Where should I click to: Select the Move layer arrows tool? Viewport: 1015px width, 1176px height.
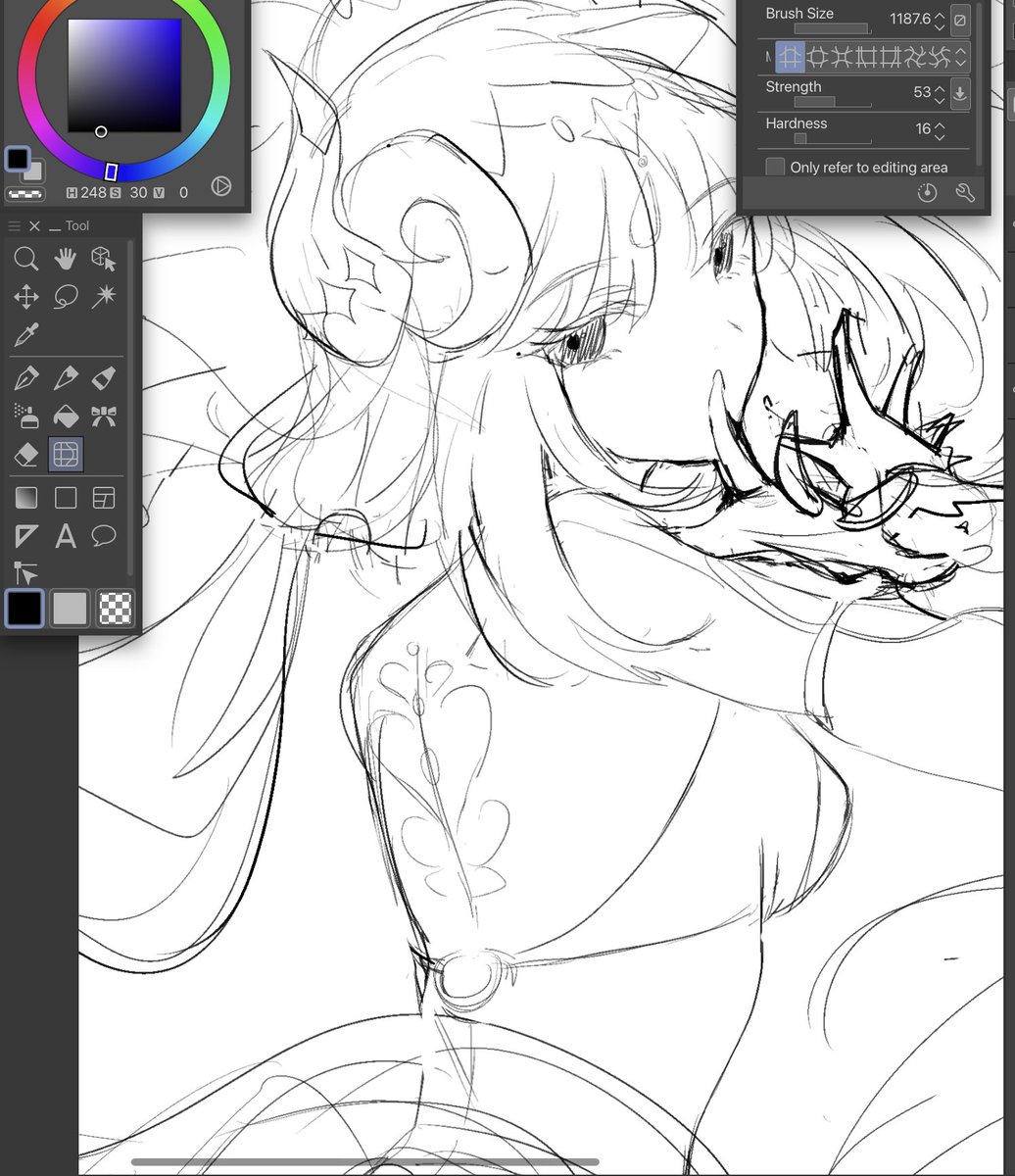pyautogui.click(x=26, y=297)
